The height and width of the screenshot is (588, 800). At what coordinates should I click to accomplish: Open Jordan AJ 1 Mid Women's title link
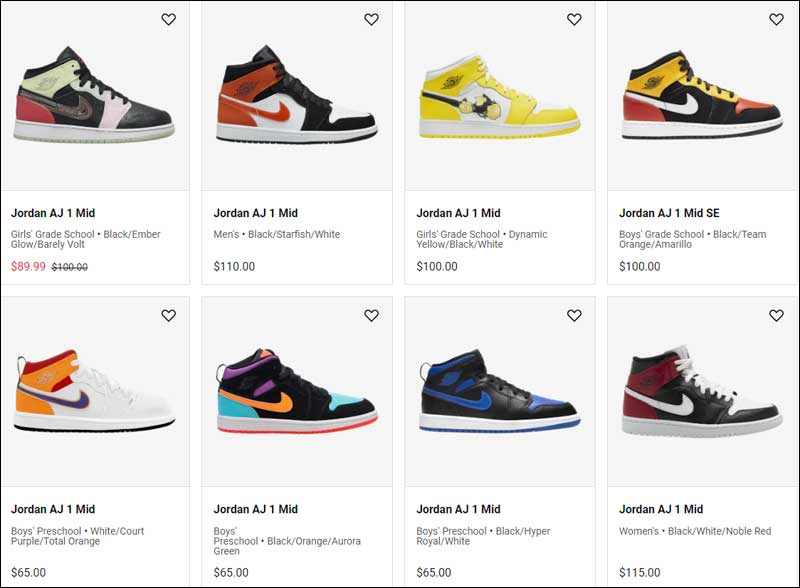[661, 509]
